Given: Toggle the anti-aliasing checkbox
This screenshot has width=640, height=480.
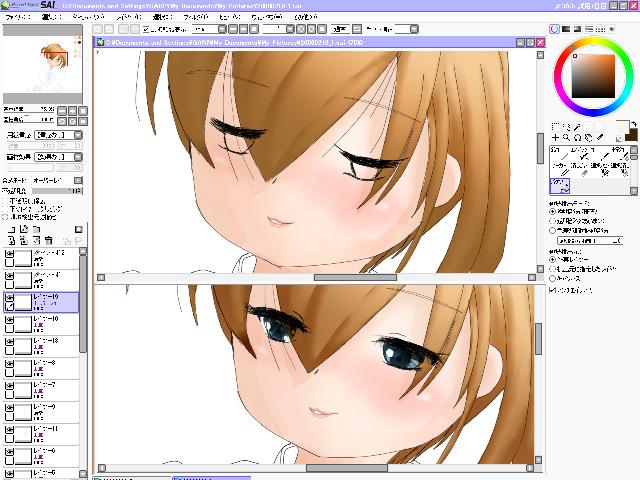Looking at the screenshot, I should point(552,290).
